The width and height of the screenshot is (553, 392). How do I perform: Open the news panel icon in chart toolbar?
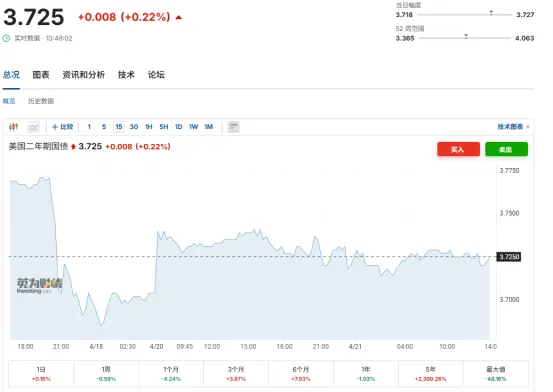click(233, 127)
